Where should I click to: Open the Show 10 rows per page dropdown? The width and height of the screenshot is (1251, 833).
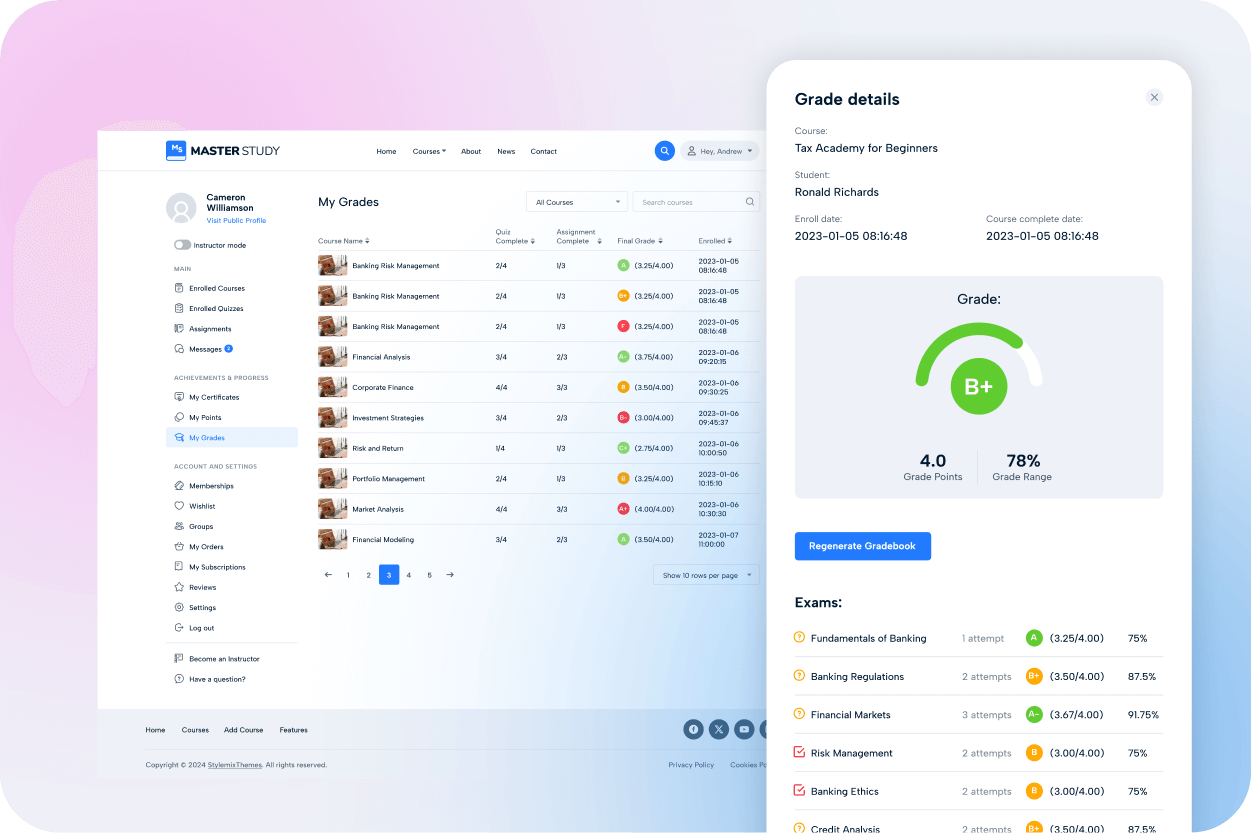point(706,575)
